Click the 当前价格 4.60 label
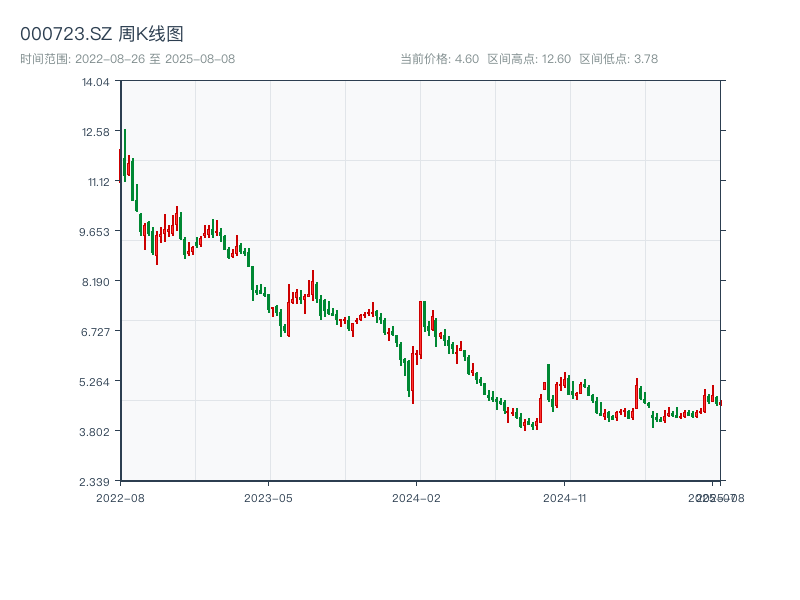The image size is (800, 600). click(x=440, y=59)
